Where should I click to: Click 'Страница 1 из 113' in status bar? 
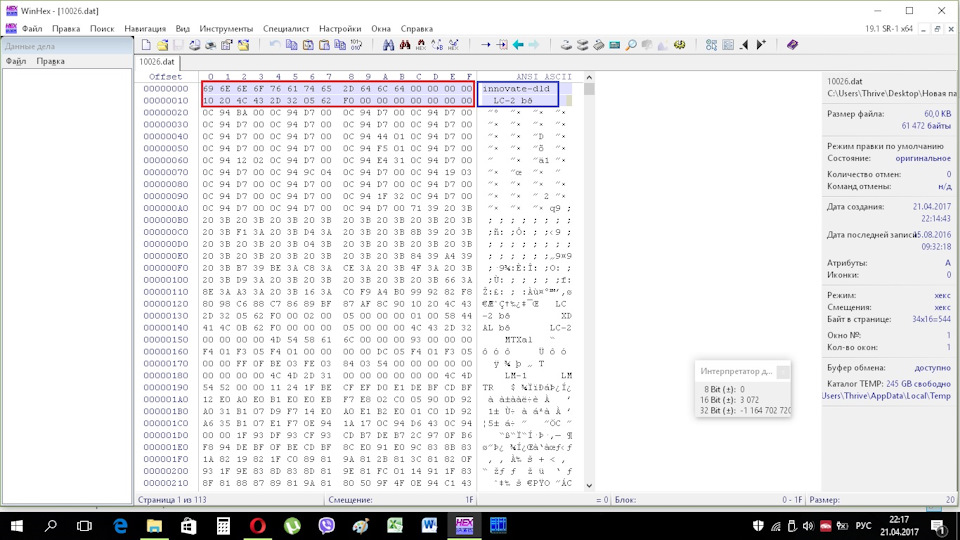point(172,500)
